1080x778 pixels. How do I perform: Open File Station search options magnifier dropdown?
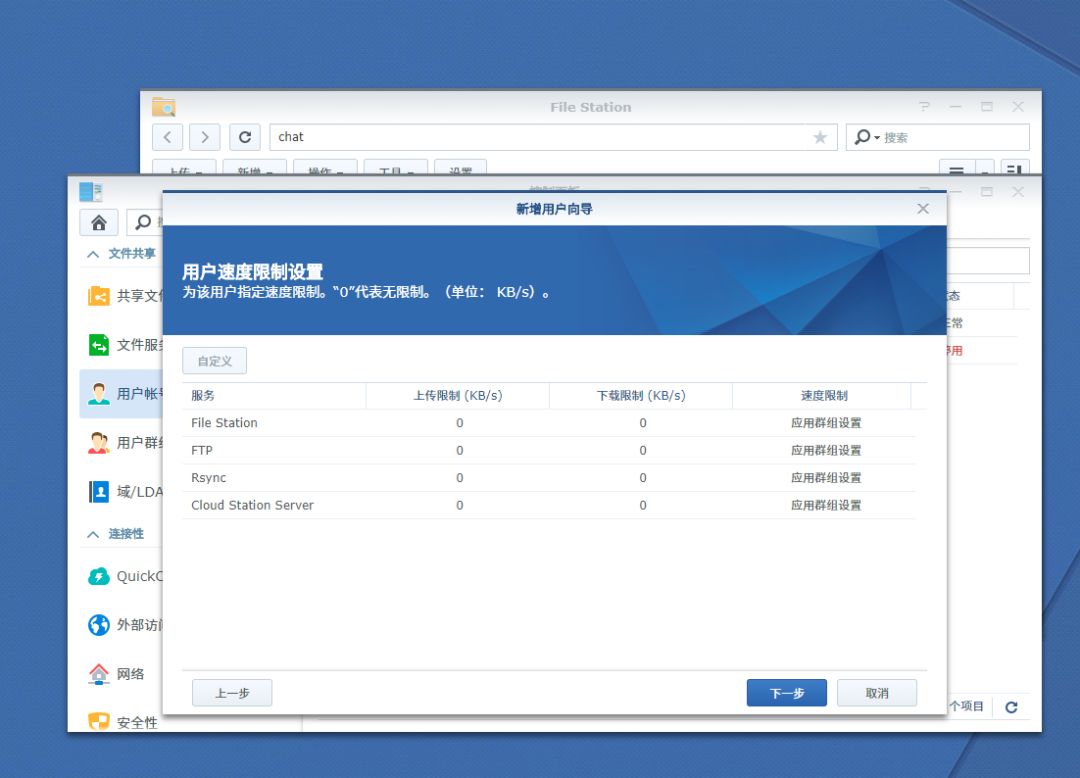(x=866, y=137)
